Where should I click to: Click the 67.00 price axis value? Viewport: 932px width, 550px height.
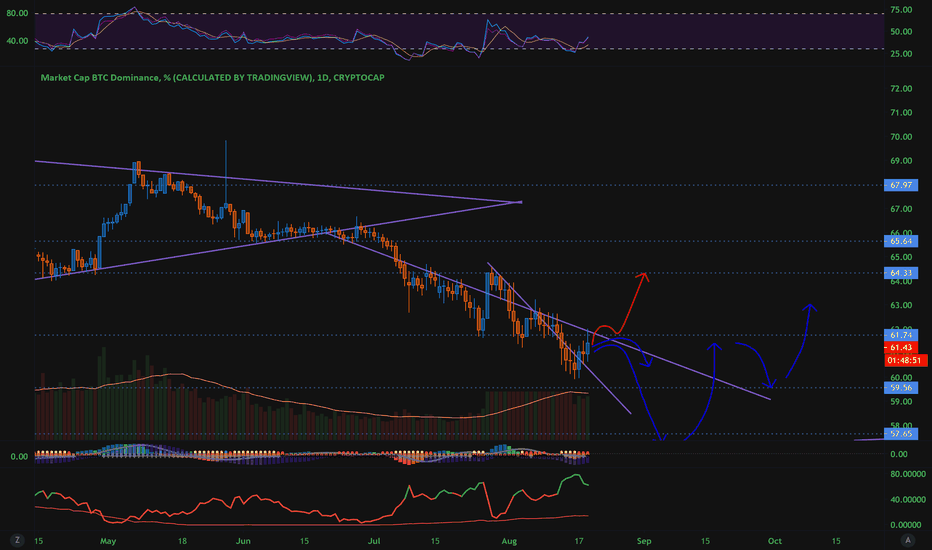901,209
